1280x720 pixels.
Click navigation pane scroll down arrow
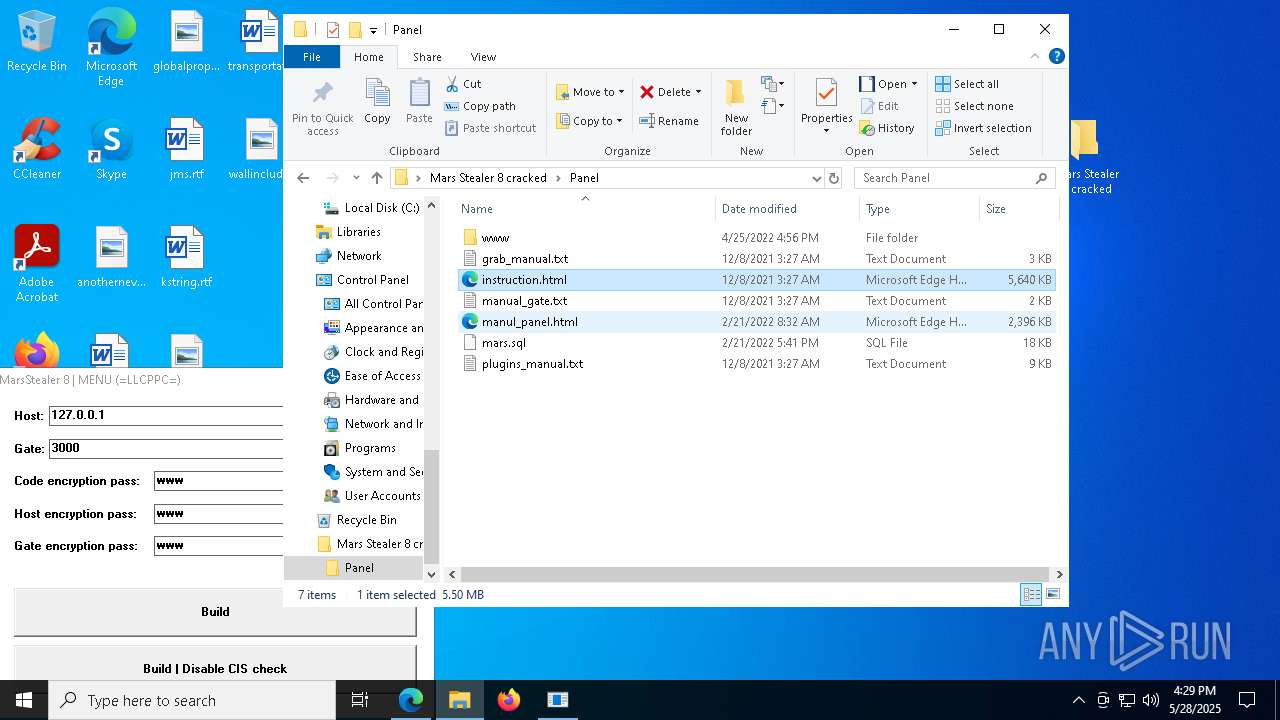pos(432,575)
